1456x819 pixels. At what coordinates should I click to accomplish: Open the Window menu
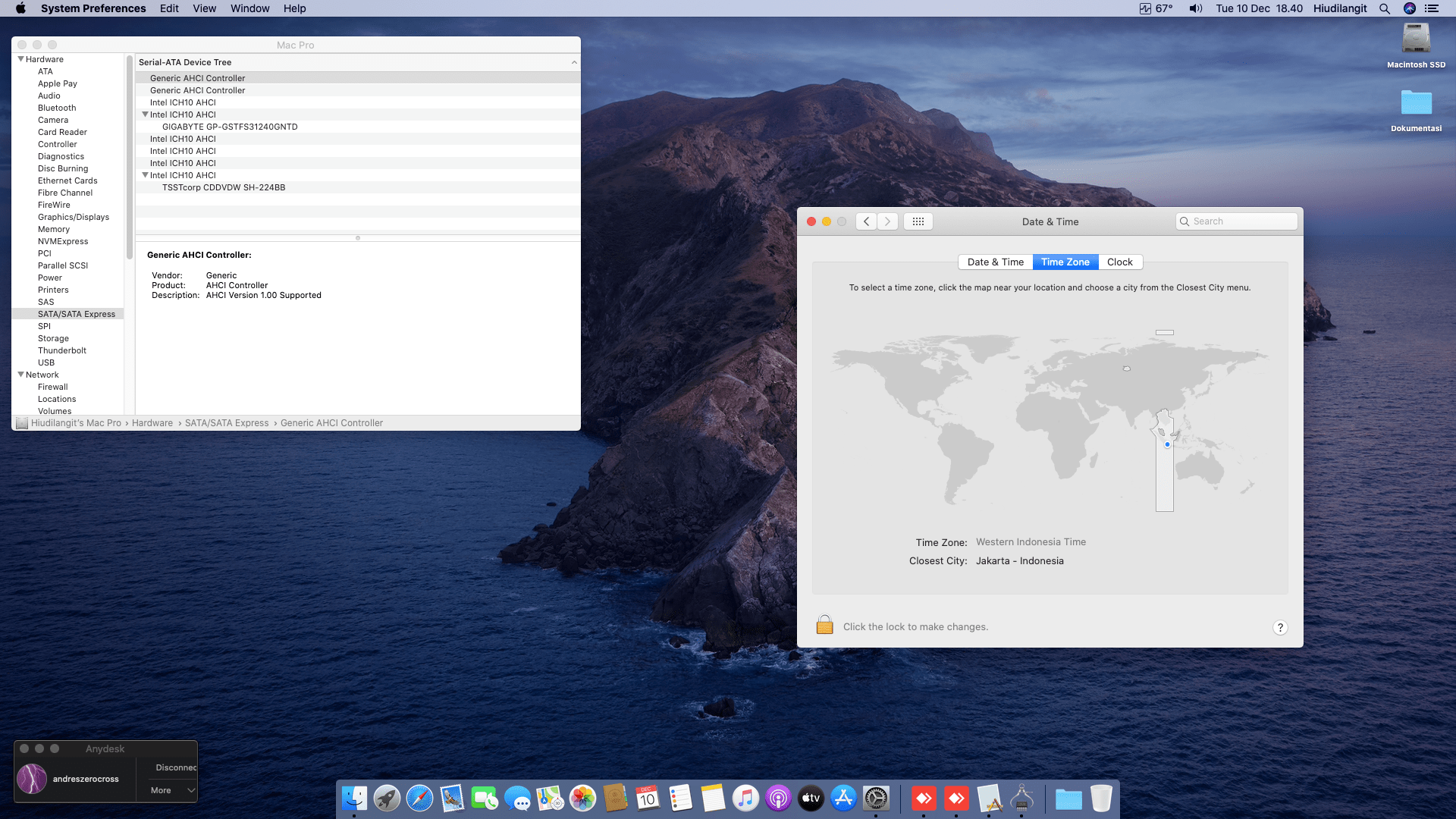pyautogui.click(x=249, y=8)
